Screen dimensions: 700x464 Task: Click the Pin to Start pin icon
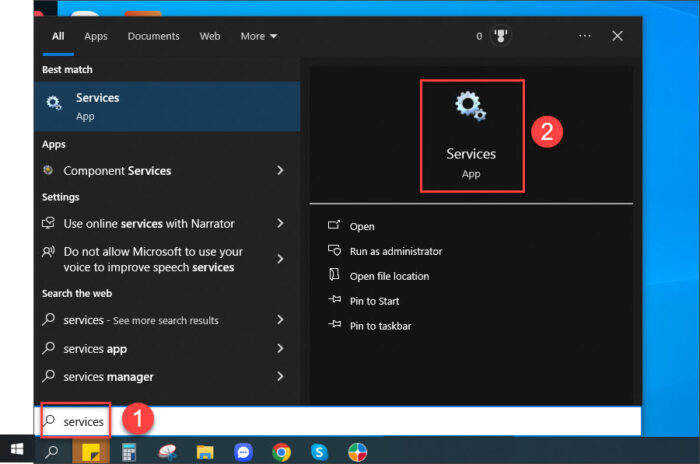click(x=334, y=299)
